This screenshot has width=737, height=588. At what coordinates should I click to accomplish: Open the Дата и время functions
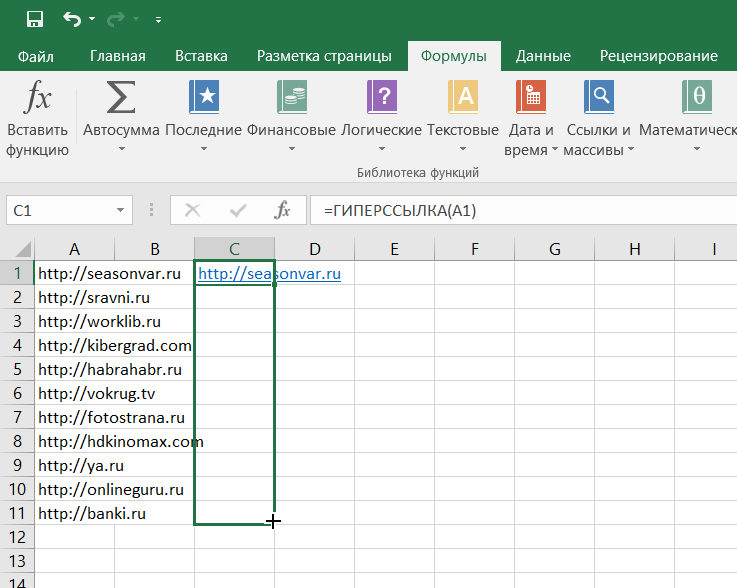(x=531, y=118)
